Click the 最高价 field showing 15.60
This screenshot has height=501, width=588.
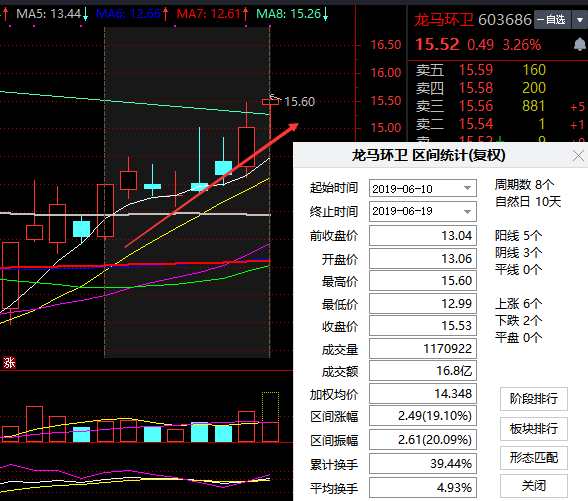pos(423,280)
